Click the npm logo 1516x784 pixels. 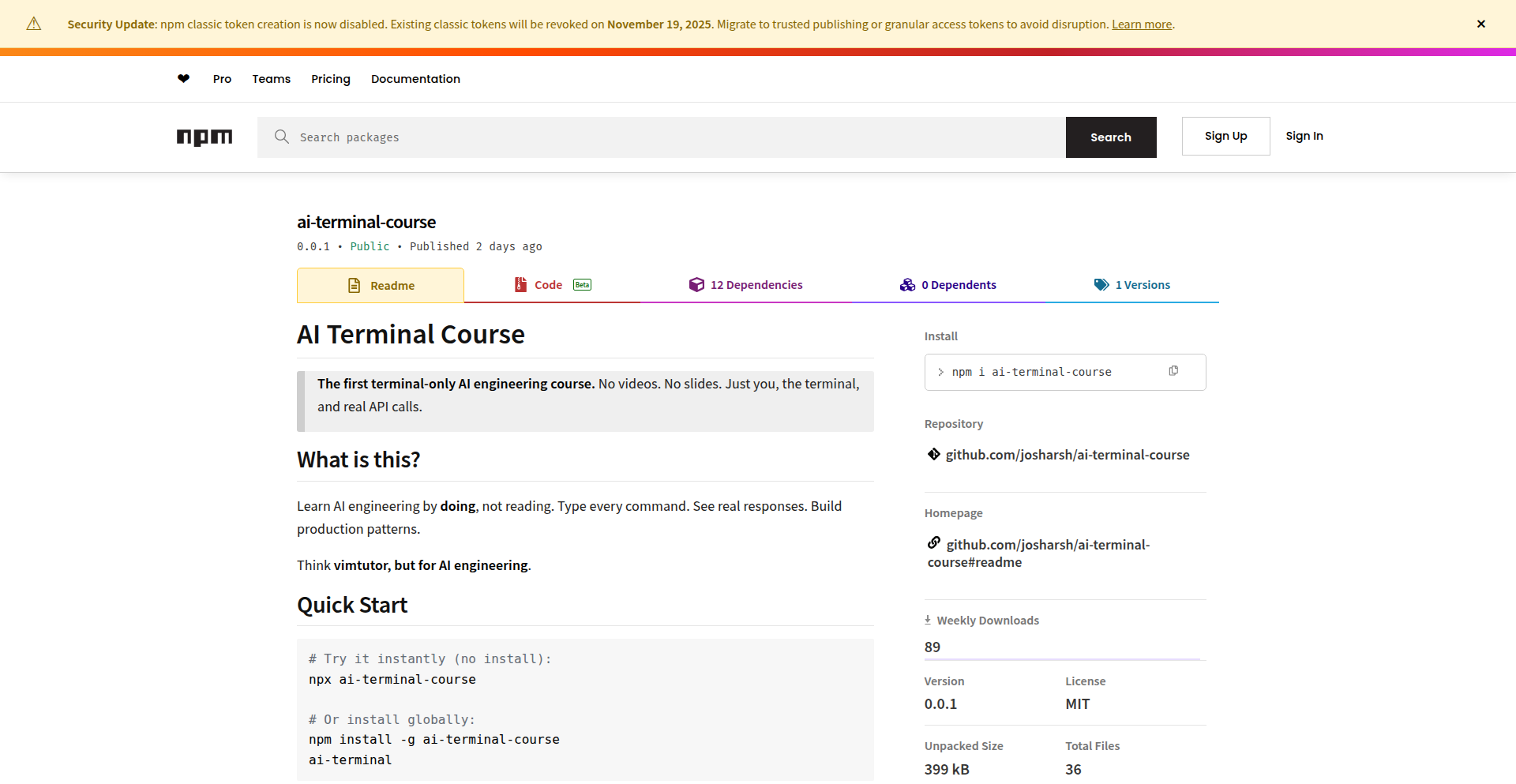(x=205, y=137)
